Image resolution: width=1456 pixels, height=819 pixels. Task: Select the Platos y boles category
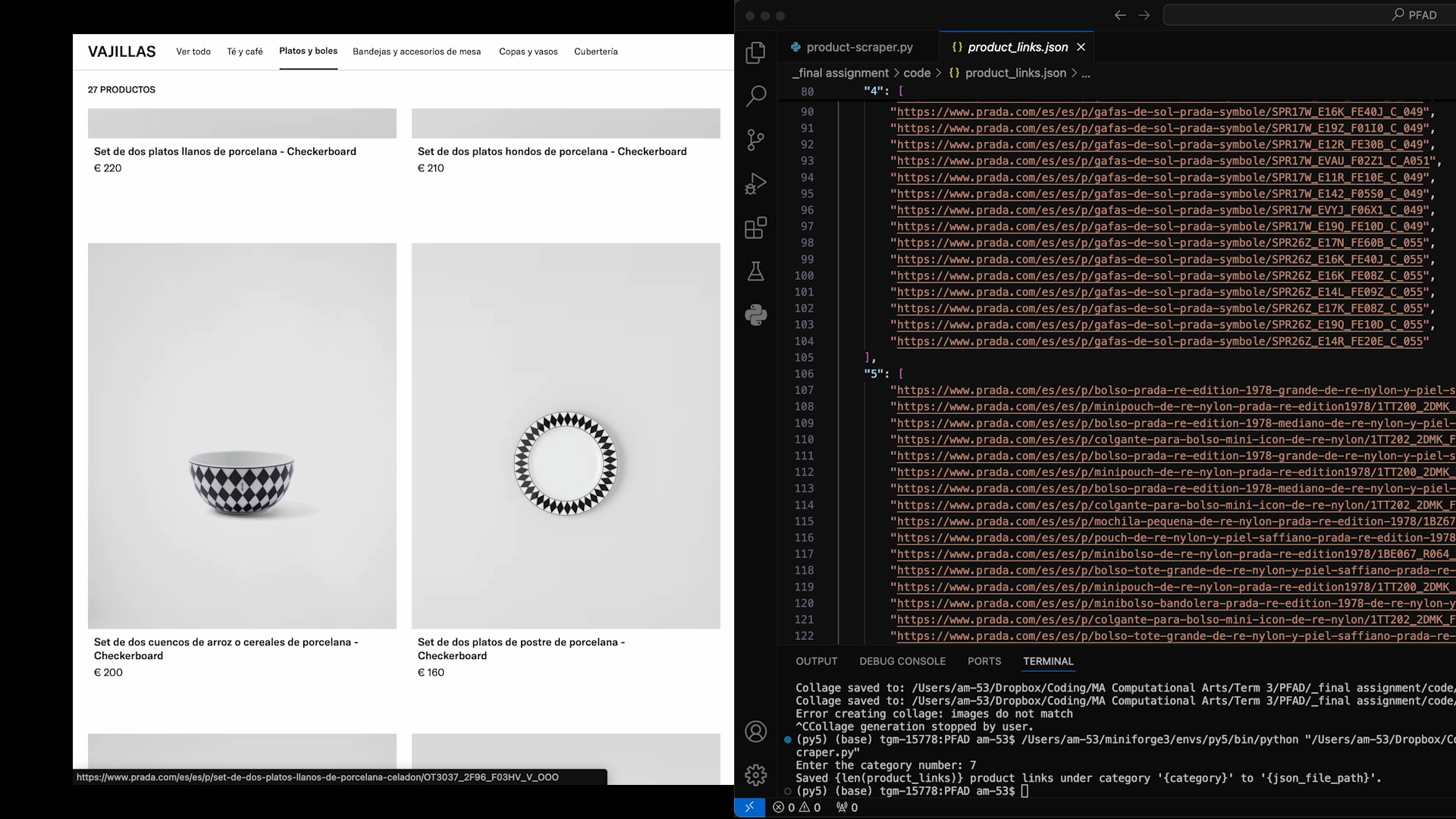click(x=308, y=51)
